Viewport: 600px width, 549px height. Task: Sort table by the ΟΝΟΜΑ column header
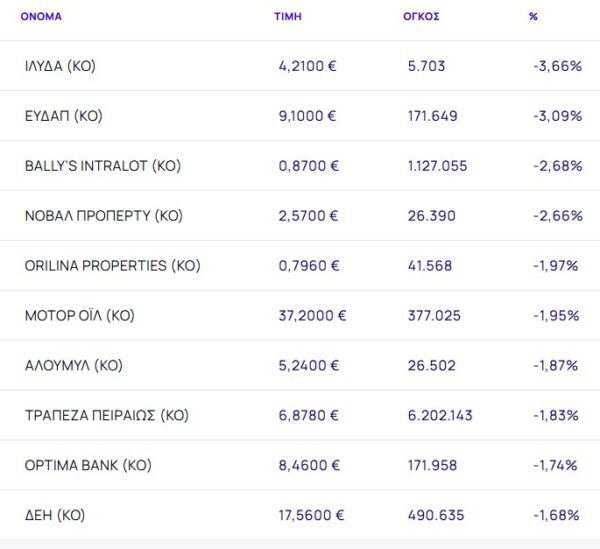pyautogui.click(x=41, y=16)
